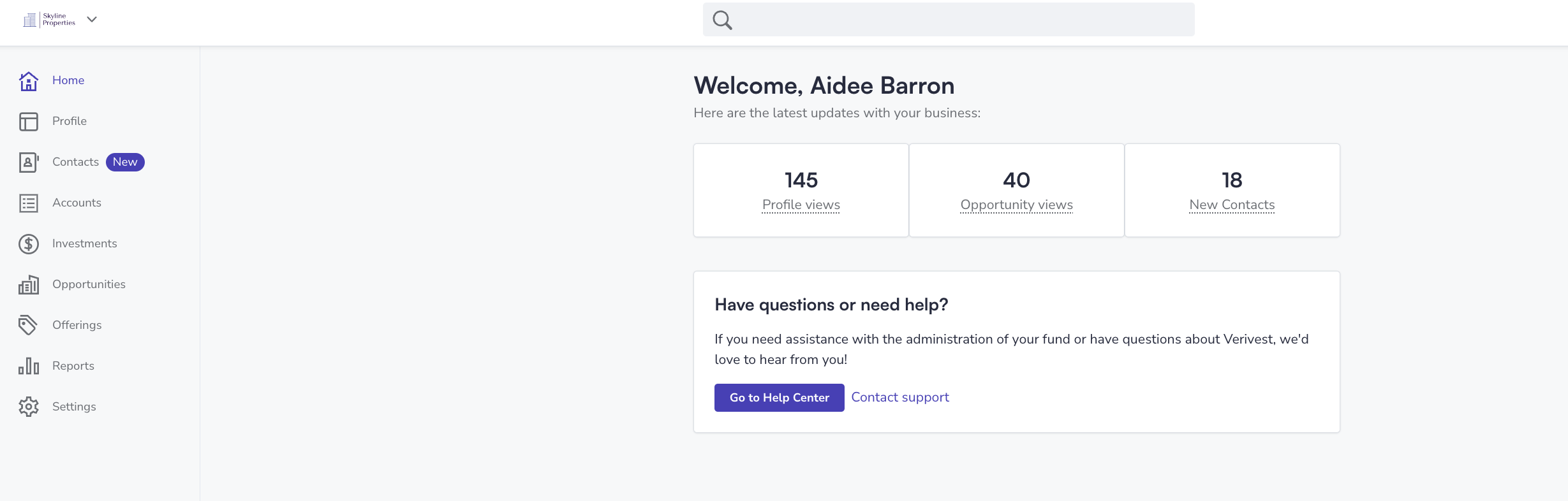
Task: Click the Offerings tag icon
Action: (29, 326)
